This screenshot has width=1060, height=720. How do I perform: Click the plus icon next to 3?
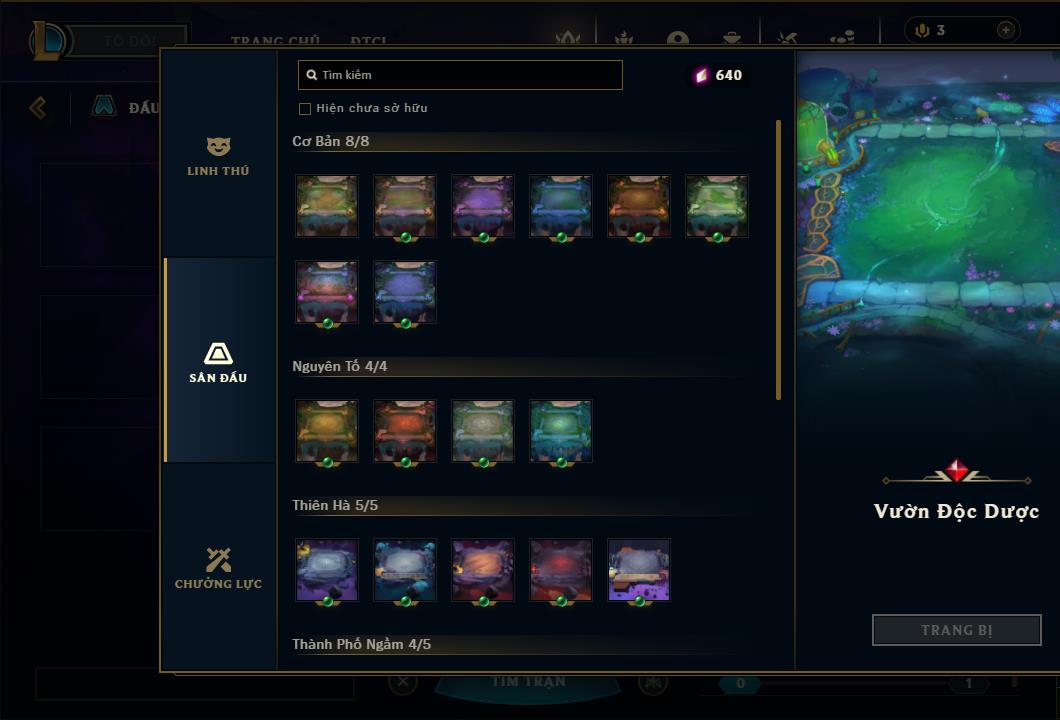point(1006,30)
